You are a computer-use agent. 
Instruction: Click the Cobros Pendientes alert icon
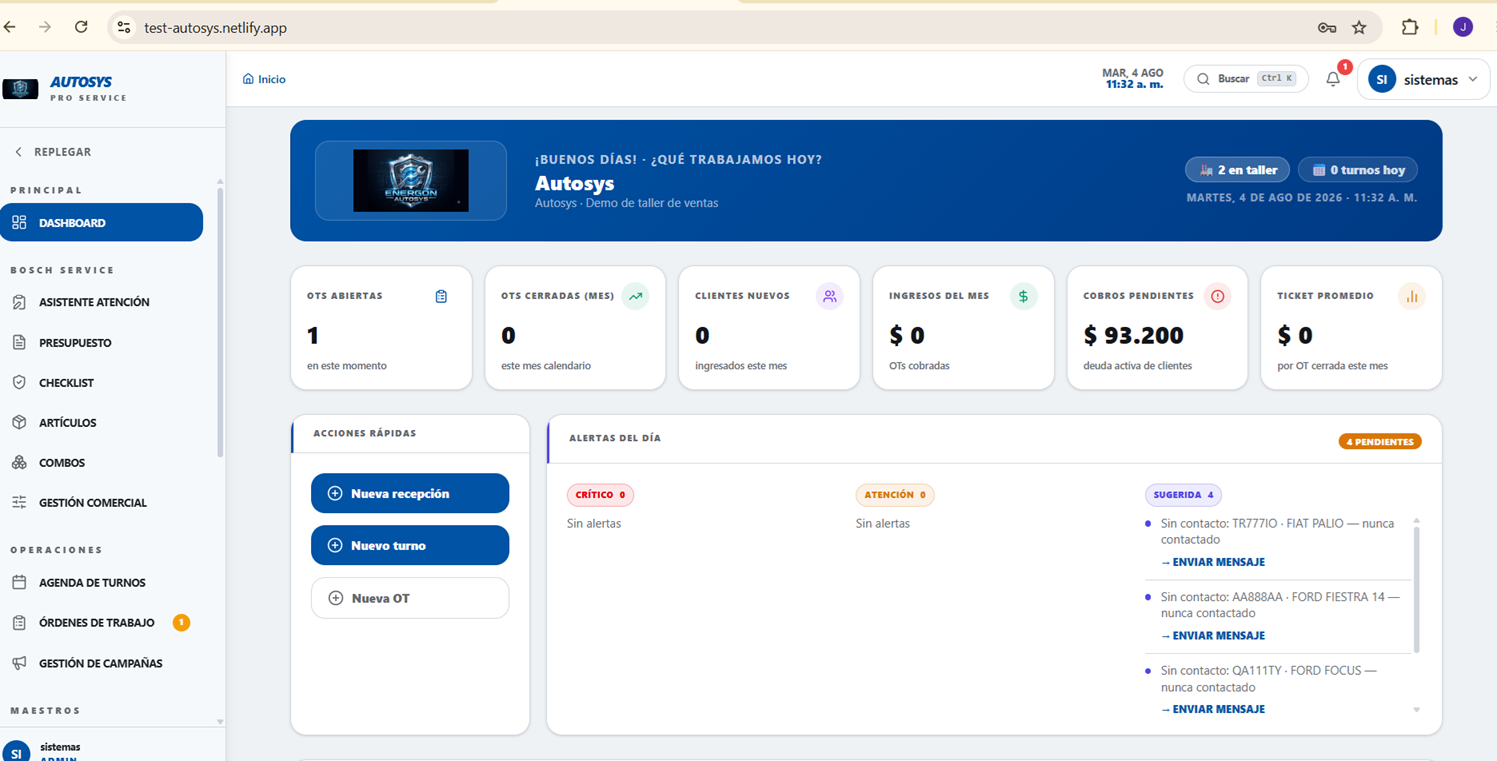click(x=1217, y=296)
